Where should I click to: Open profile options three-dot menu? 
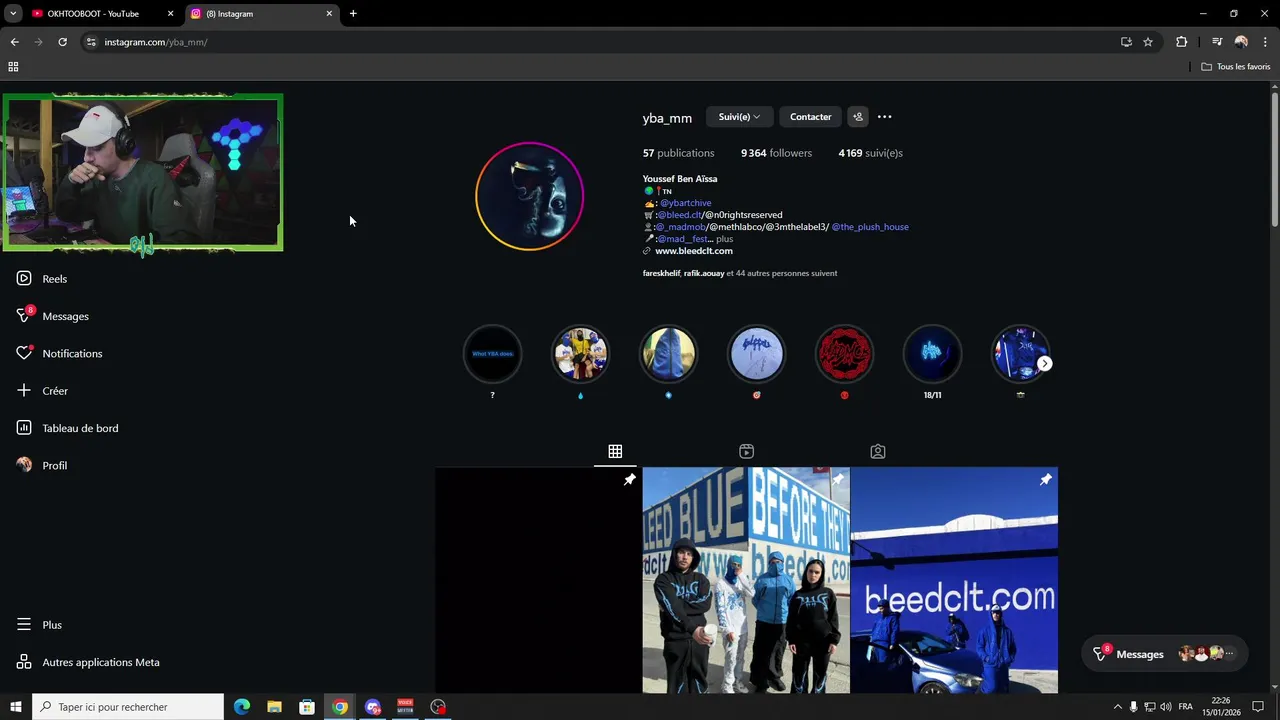pyautogui.click(x=884, y=117)
